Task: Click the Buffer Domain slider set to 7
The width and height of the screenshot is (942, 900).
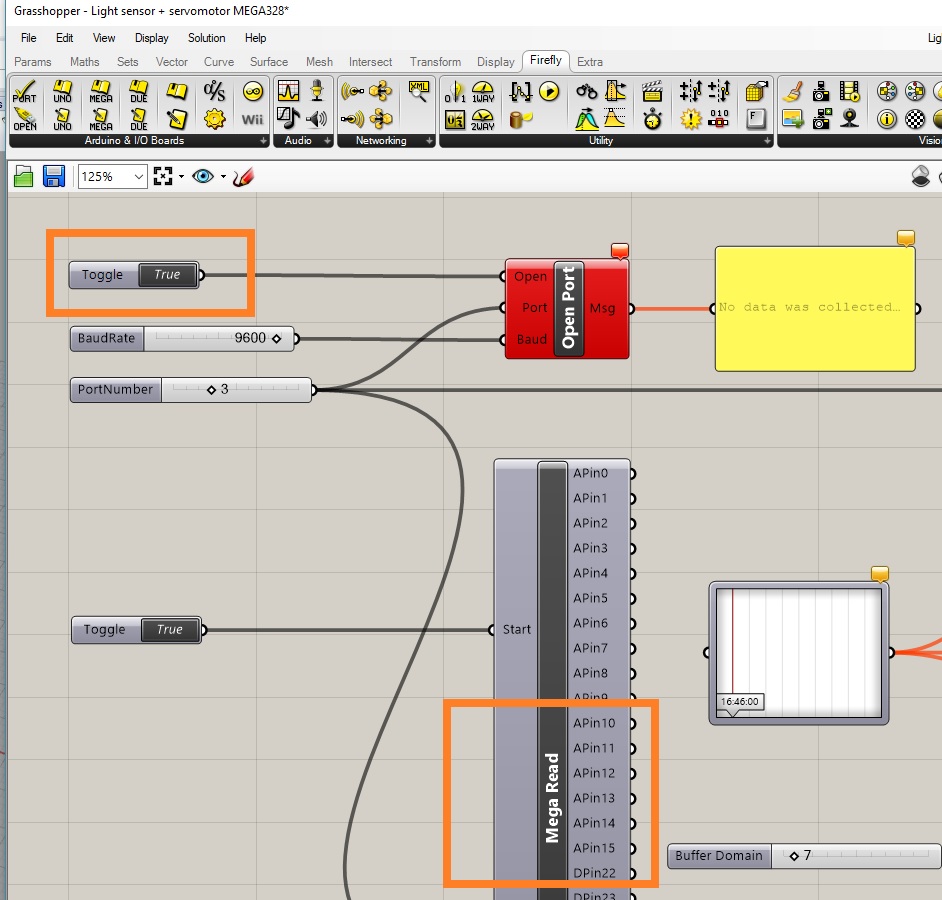Action: tap(804, 856)
